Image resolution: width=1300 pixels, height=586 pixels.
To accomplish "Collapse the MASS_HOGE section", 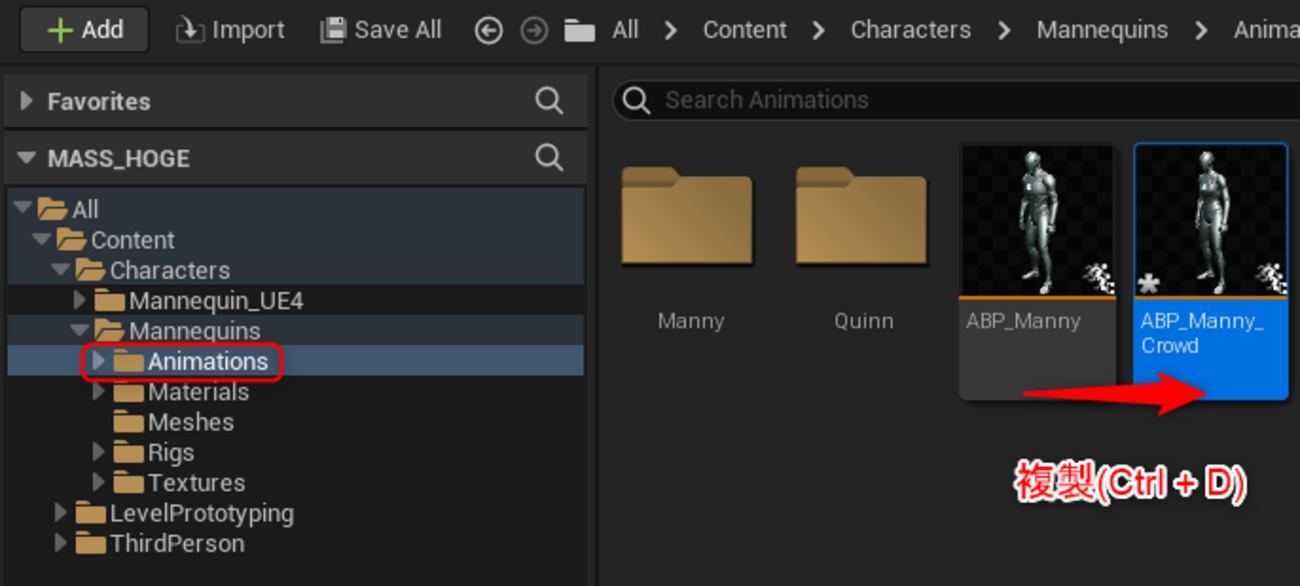I will [27, 158].
